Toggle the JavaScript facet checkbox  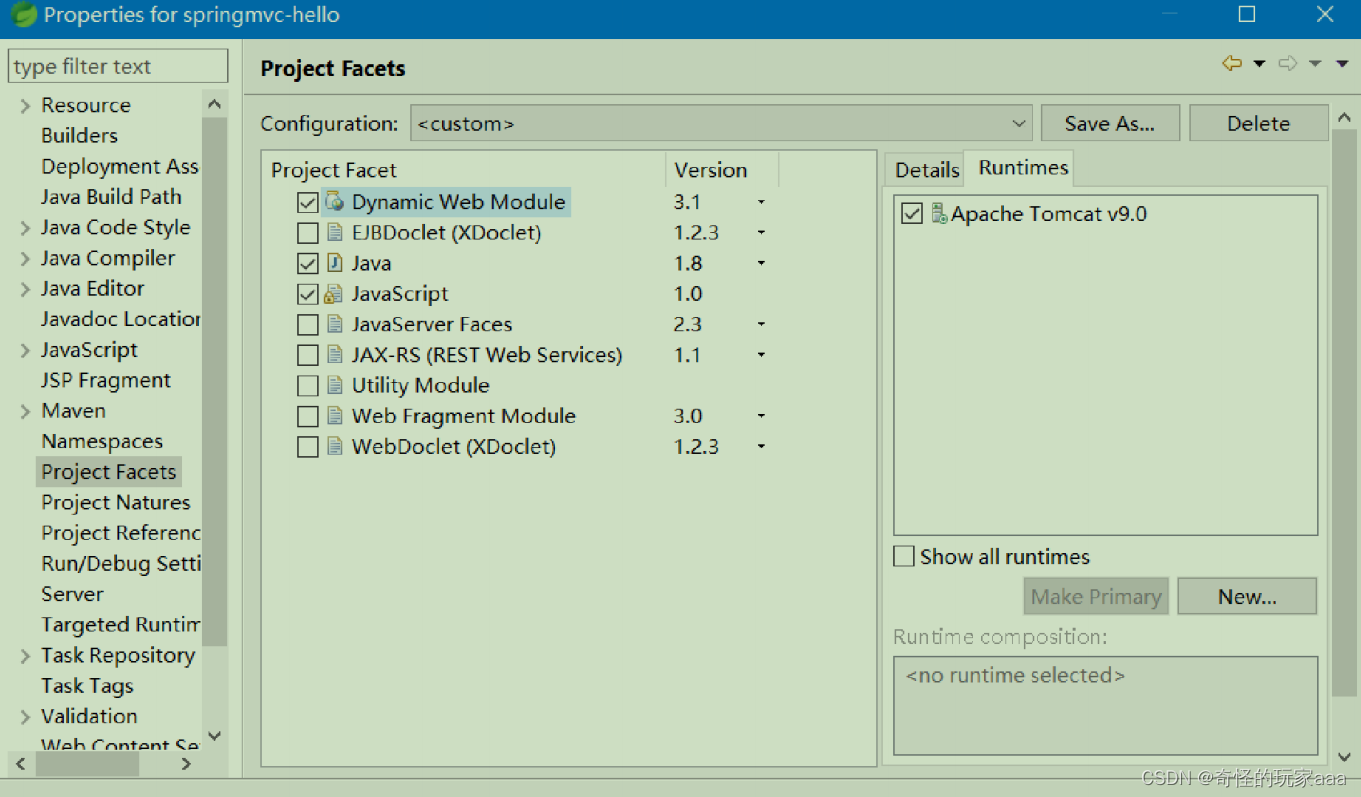coord(308,294)
